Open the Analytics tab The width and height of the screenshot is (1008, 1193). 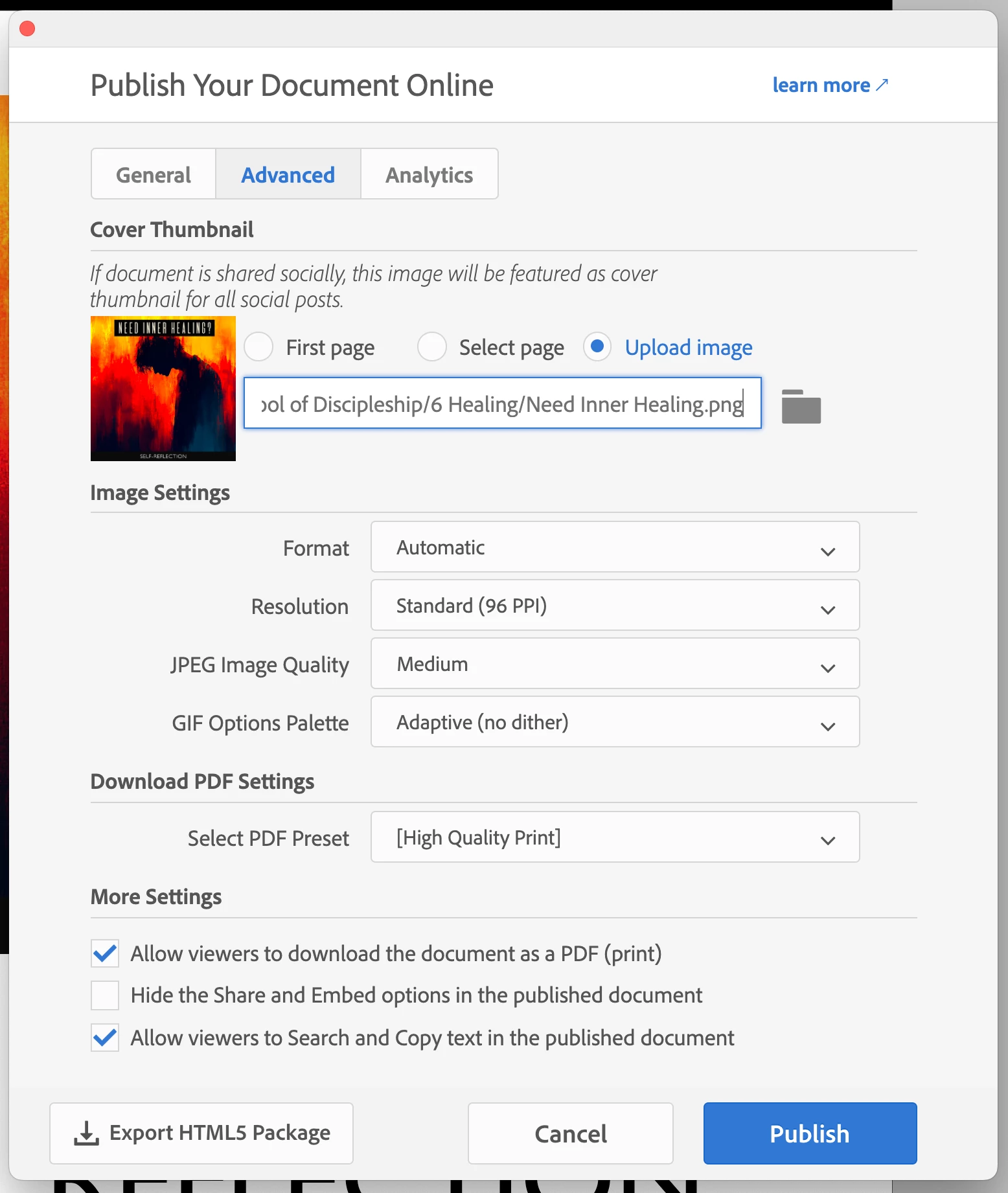430,174
